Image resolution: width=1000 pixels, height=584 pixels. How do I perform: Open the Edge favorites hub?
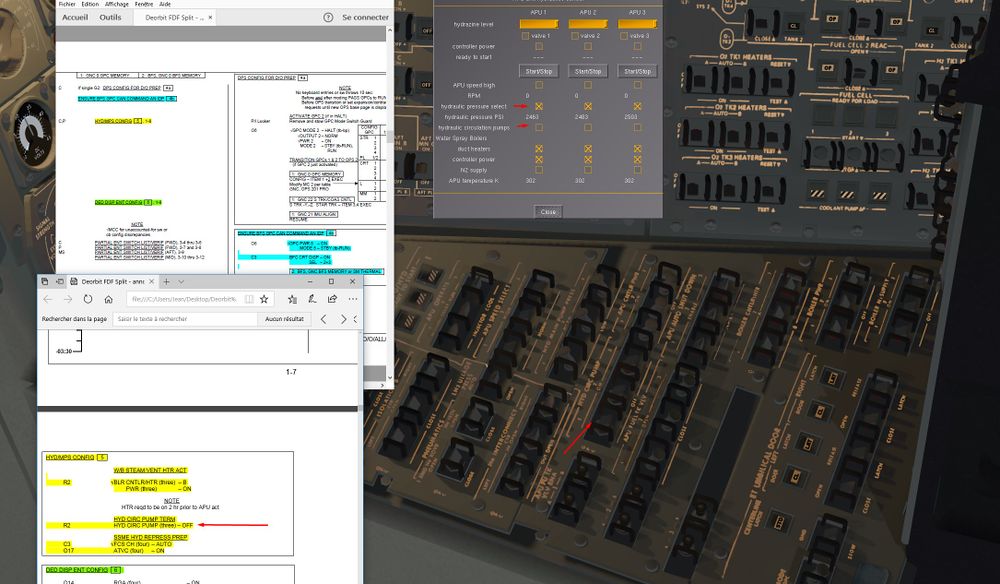(x=292, y=299)
